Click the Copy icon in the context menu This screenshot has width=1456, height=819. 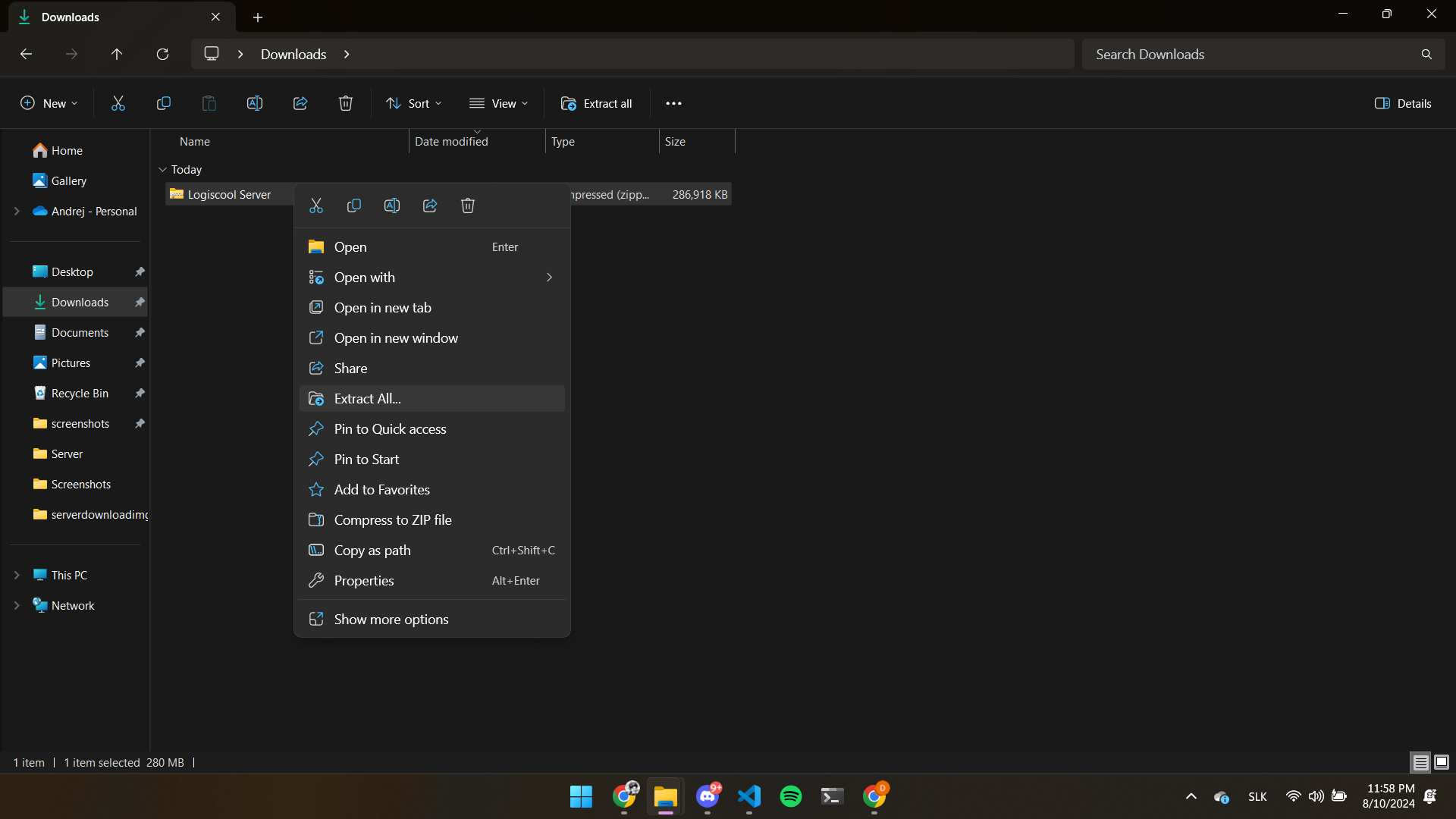pyautogui.click(x=354, y=206)
